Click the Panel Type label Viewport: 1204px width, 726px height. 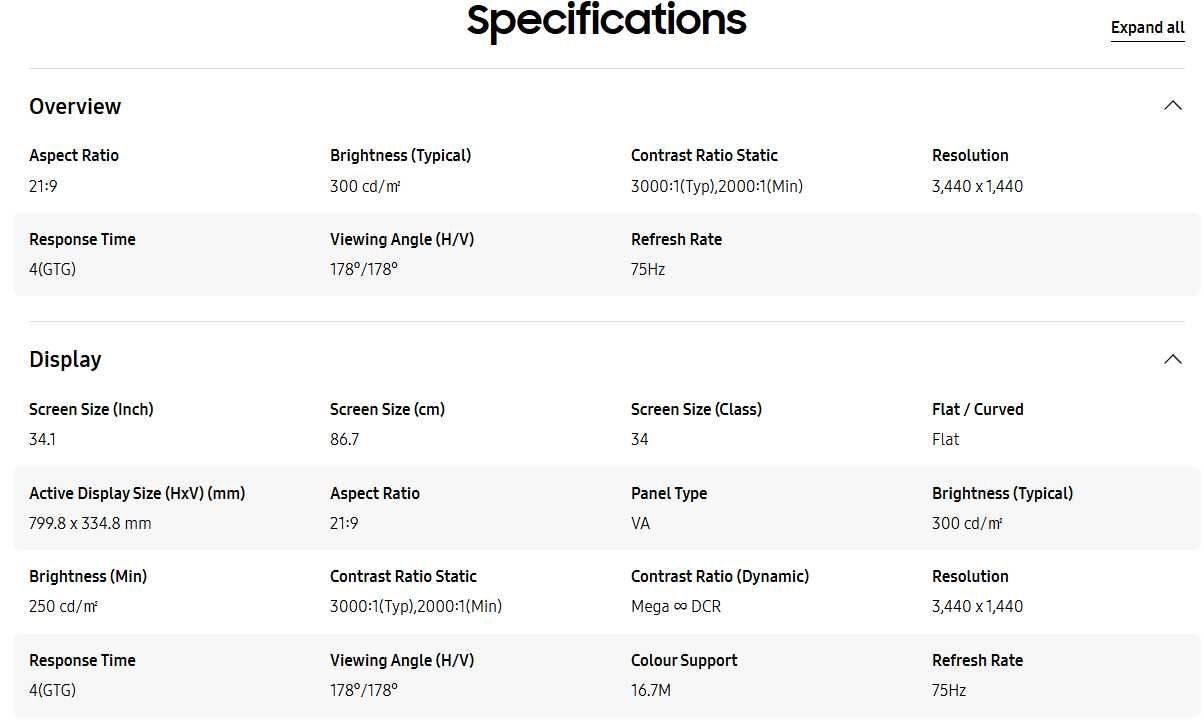[669, 493]
